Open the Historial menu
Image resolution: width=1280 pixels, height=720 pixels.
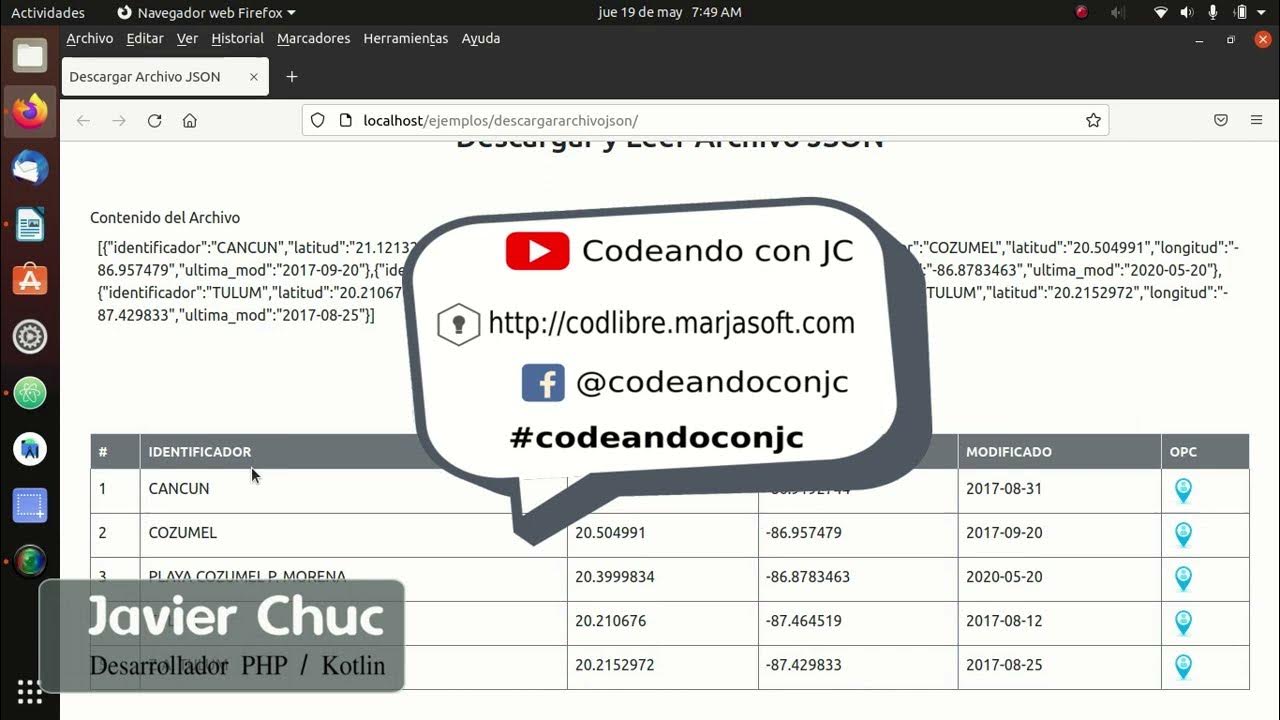click(x=237, y=38)
